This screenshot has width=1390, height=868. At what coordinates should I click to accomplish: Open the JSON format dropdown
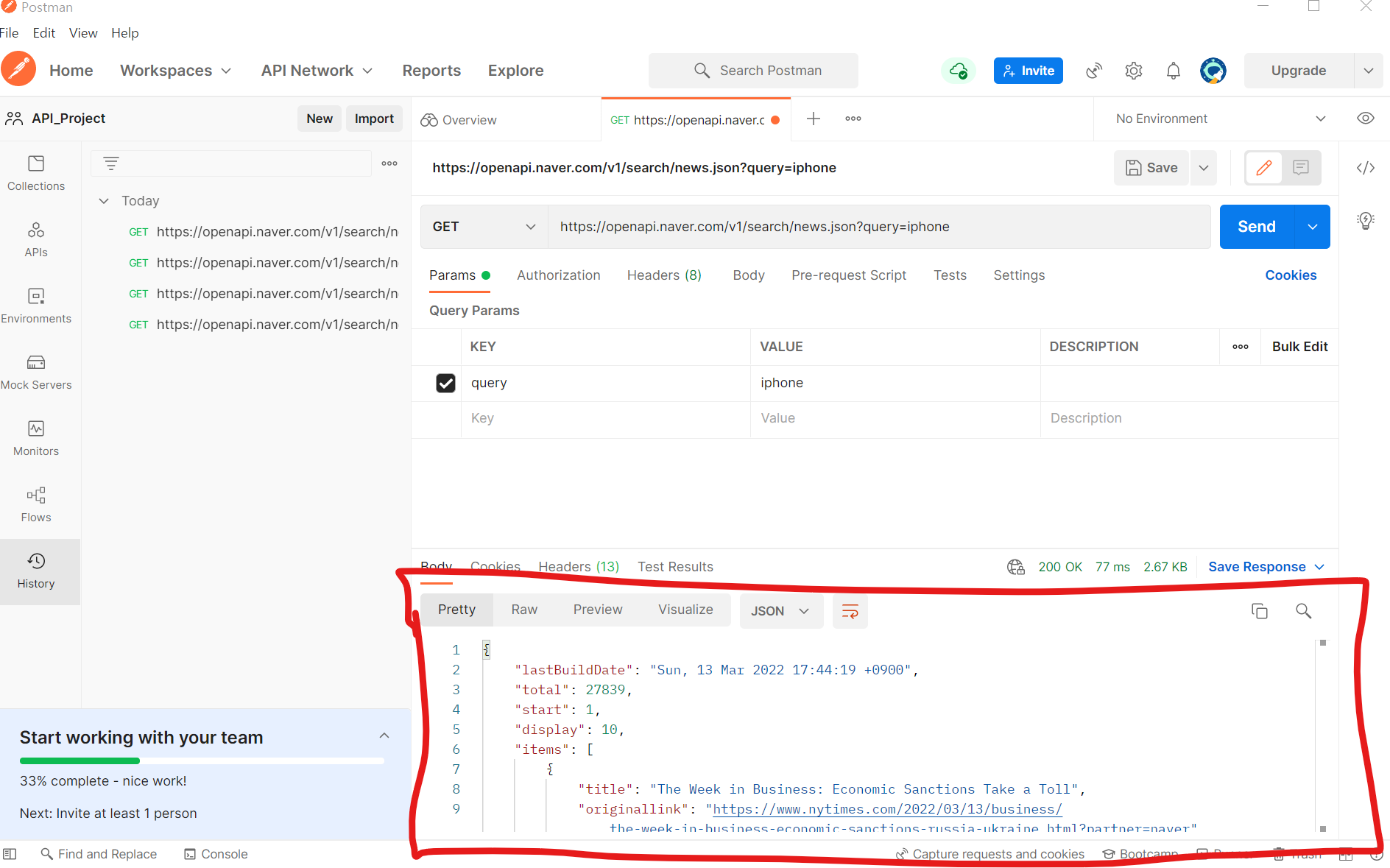pos(780,611)
